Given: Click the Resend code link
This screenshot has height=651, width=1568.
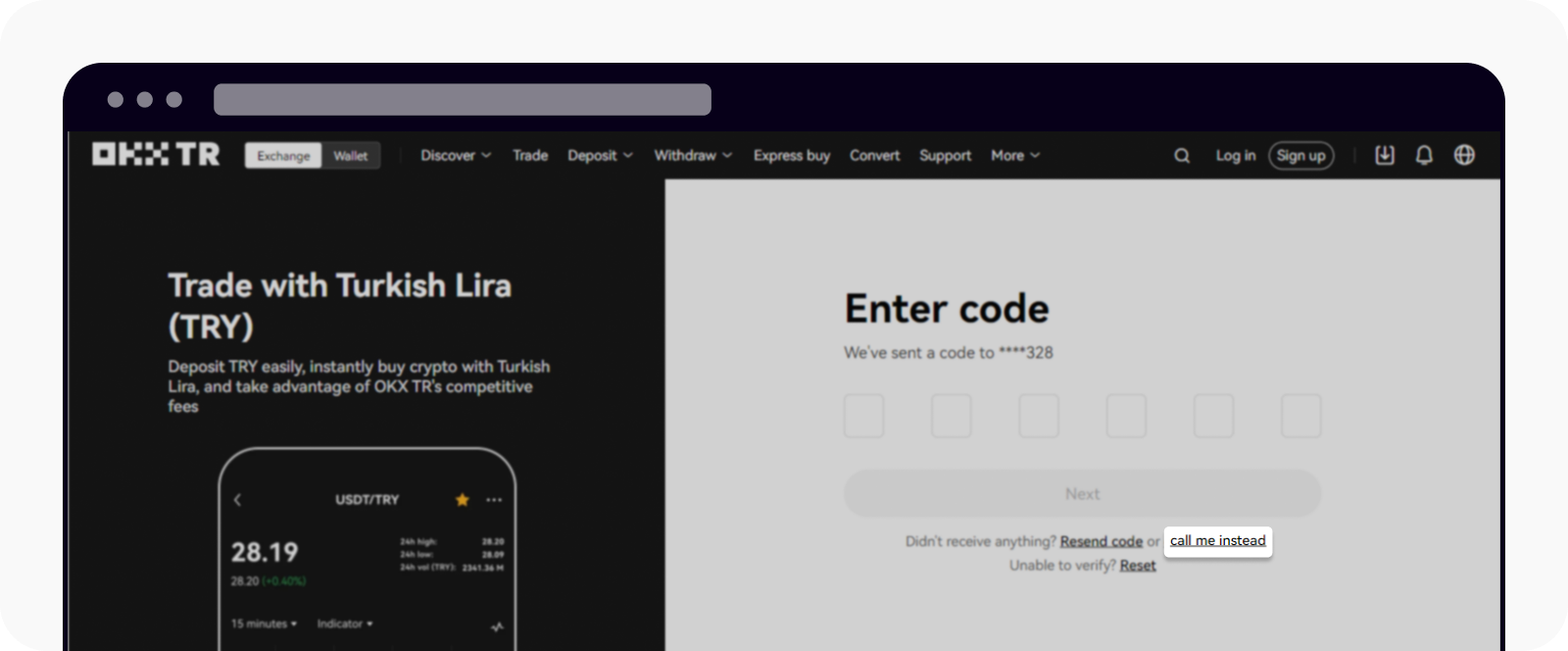Looking at the screenshot, I should 1102,541.
